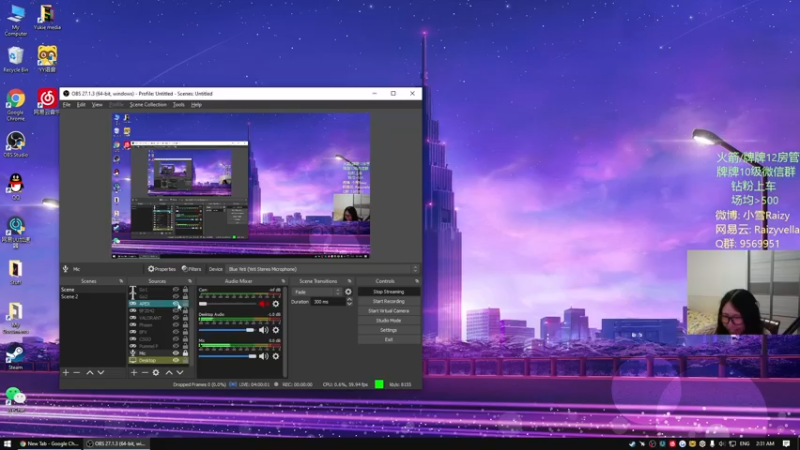Adjust the Mic volume slider
This screenshot has height=450, width=800.
pyautogui.click(x=227, y=356)
